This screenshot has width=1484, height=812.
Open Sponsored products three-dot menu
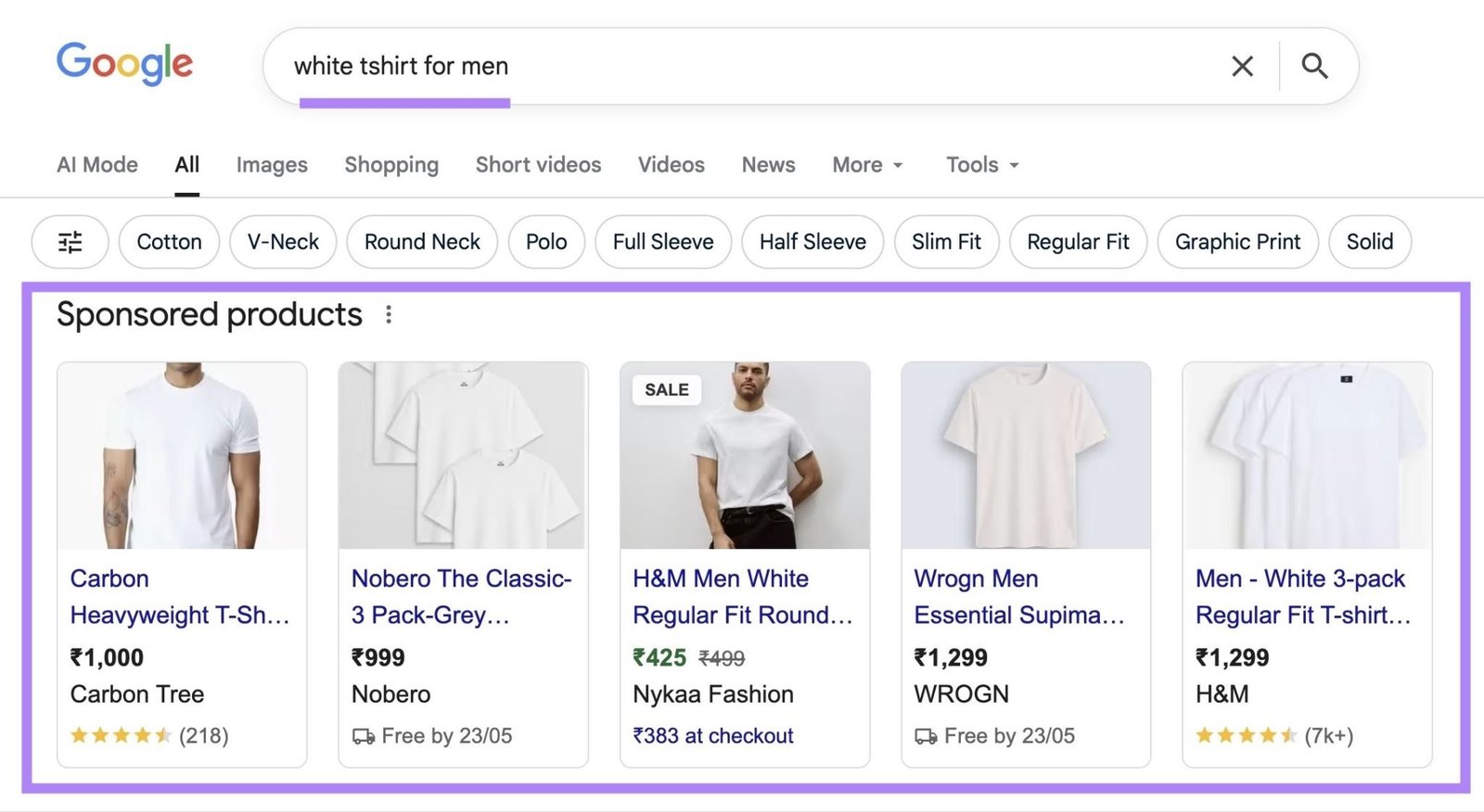389,315
